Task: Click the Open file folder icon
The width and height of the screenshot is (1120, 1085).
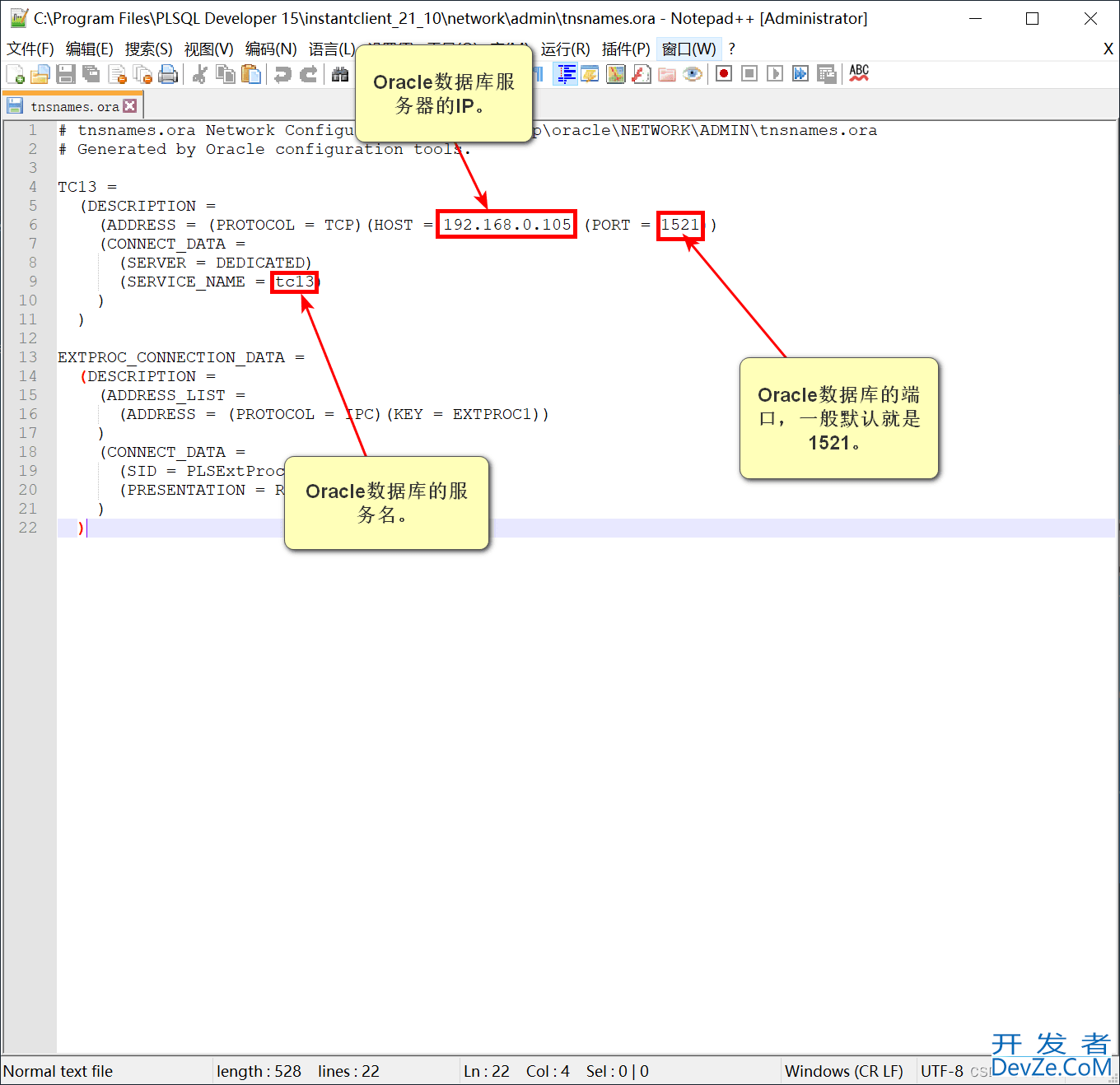Action: click(x=40, y=74)
